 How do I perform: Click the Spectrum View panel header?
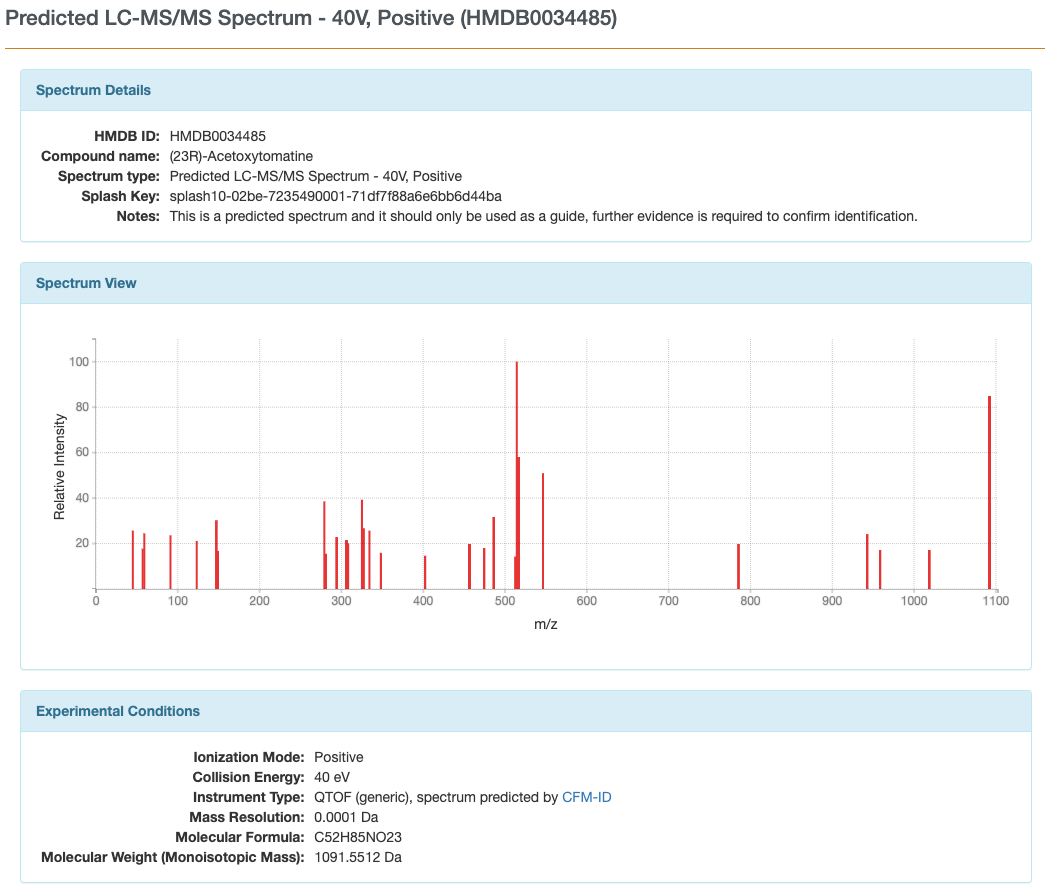pos(86,283)
